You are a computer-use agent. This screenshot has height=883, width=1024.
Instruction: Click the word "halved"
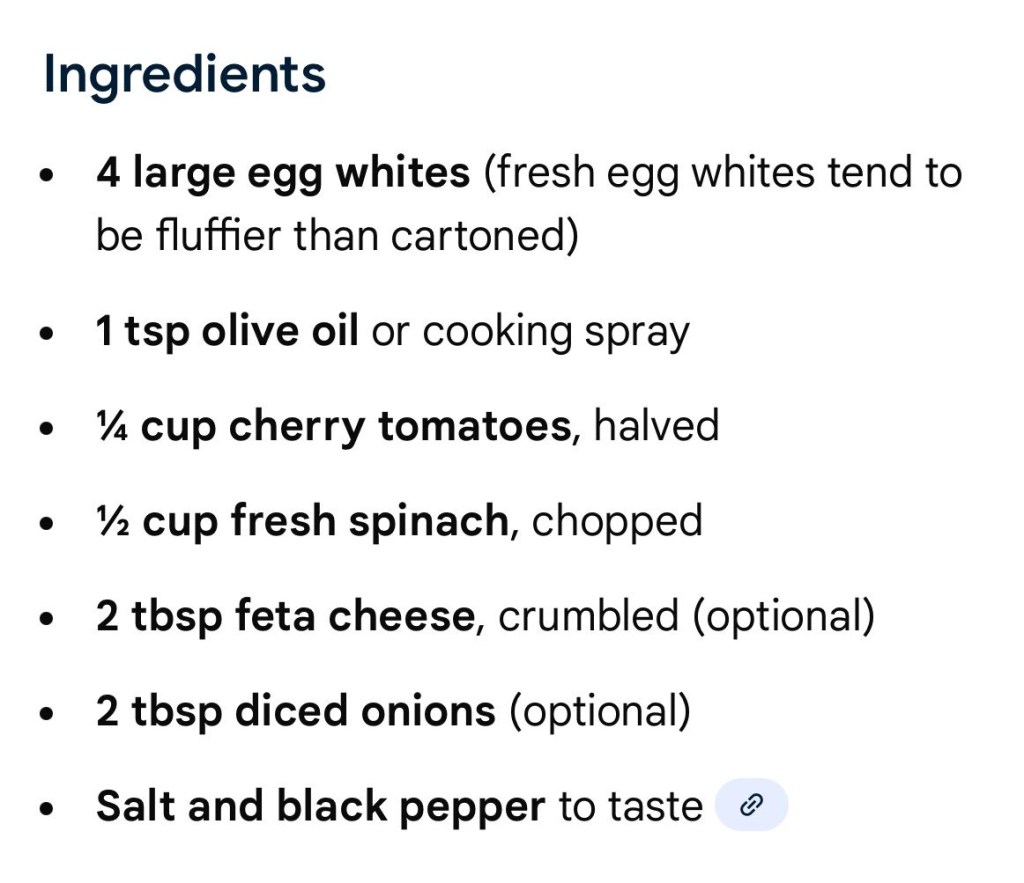point(656,427)
